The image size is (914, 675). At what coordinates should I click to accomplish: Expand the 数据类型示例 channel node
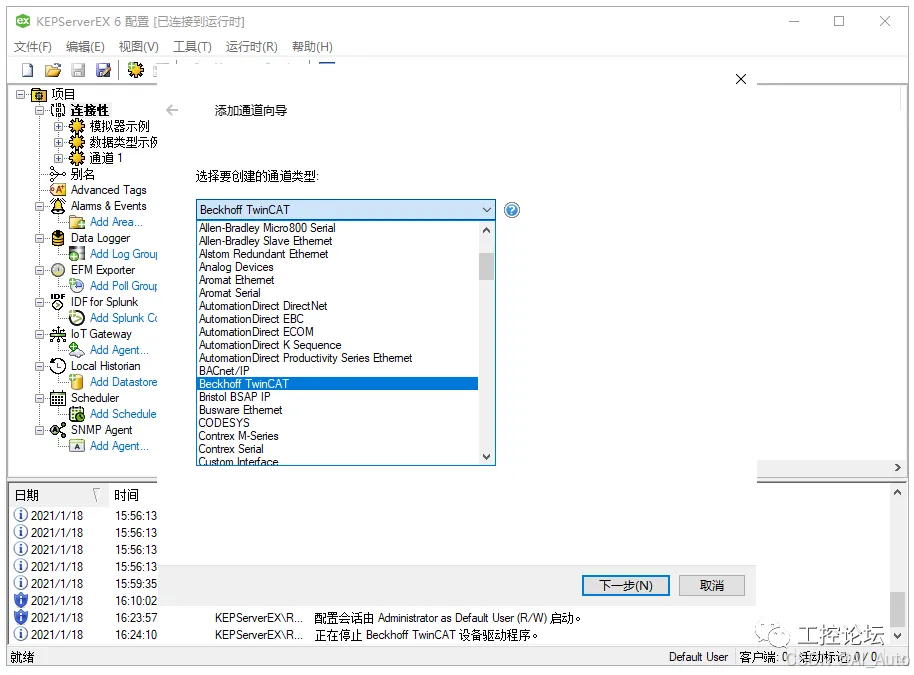point(58,142)
